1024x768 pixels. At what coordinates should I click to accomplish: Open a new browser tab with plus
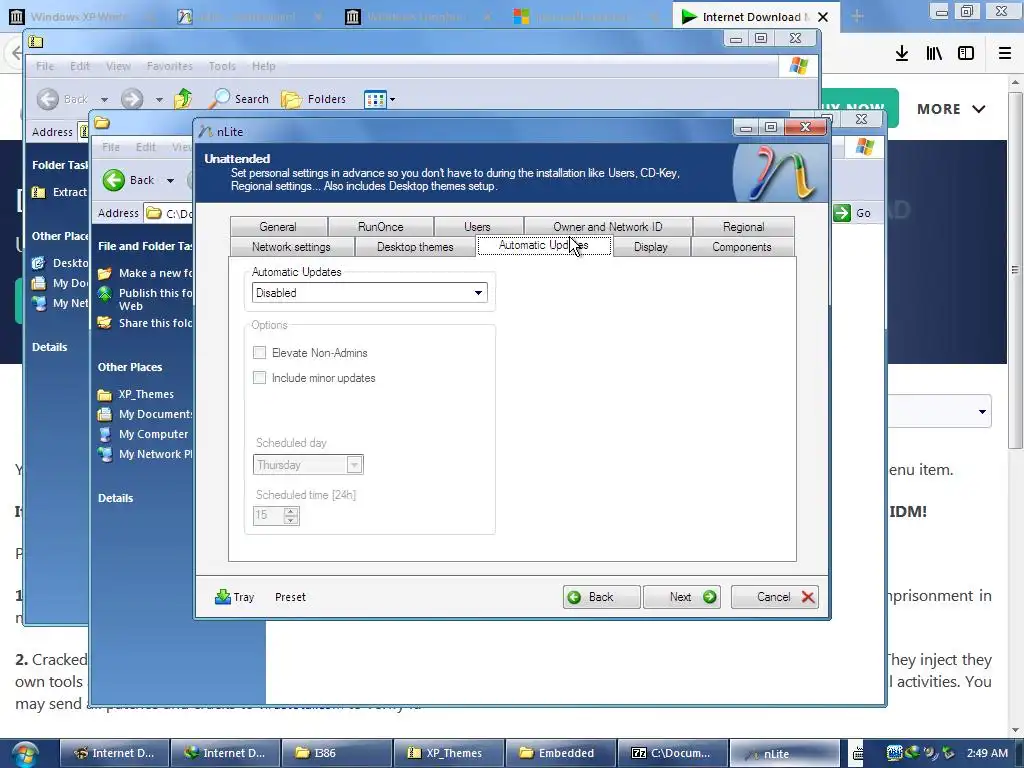coord(857,17)
